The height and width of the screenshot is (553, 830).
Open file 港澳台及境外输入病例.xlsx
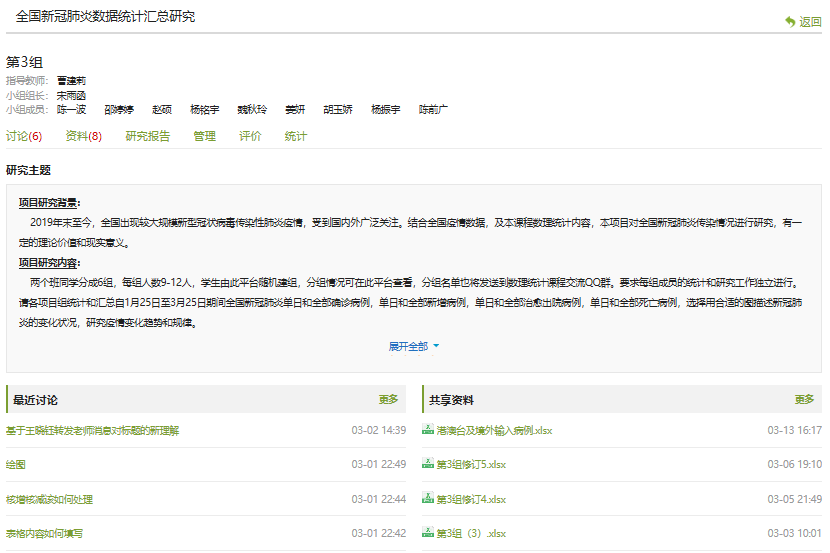click(494, 431)
